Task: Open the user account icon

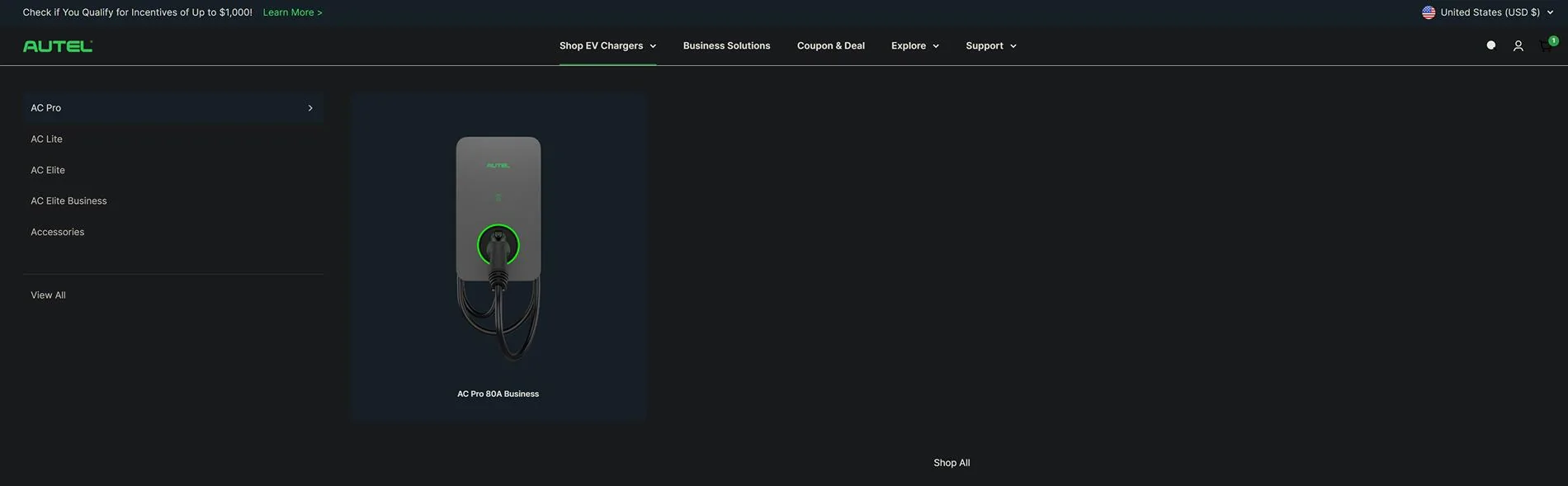Action: (x=1518, y=46)
